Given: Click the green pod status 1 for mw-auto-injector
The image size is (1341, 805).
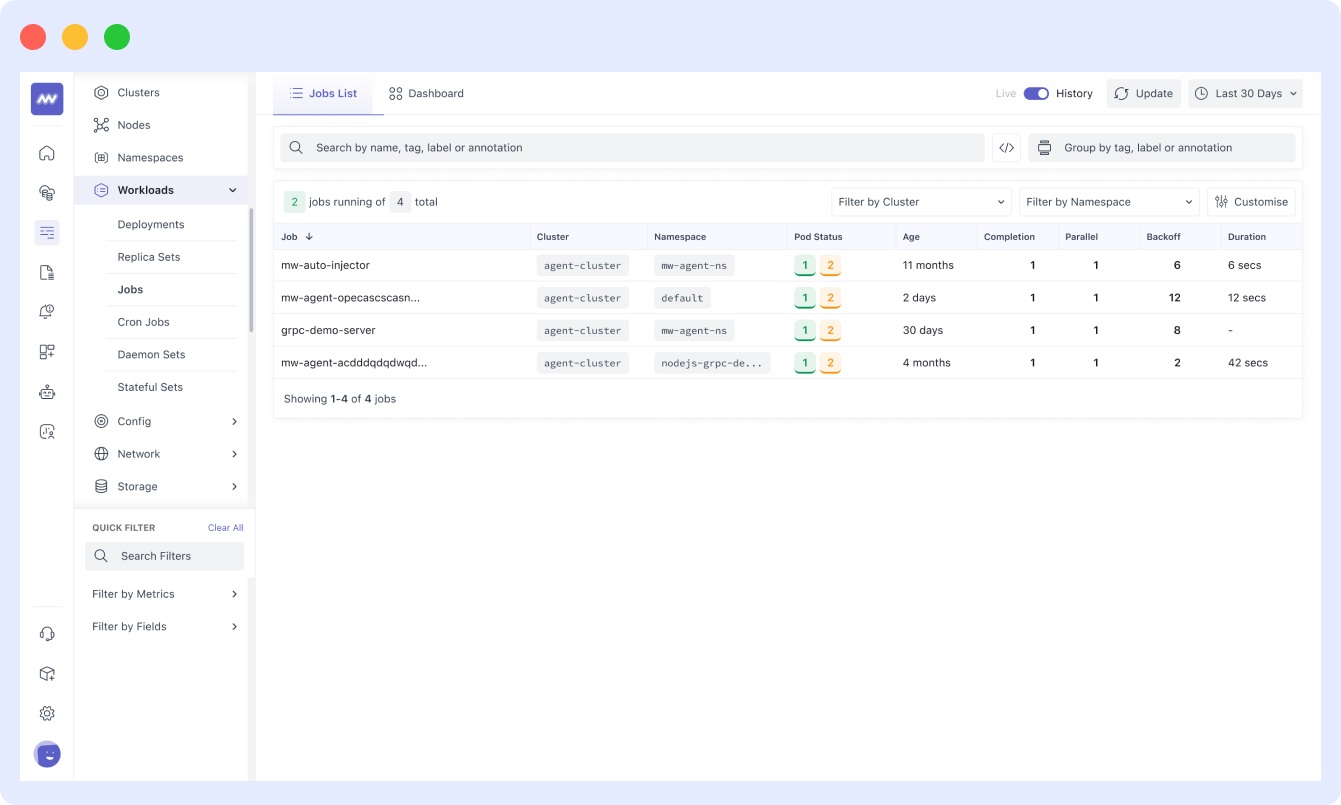Looking at the screenshot, I should point(805,266).
